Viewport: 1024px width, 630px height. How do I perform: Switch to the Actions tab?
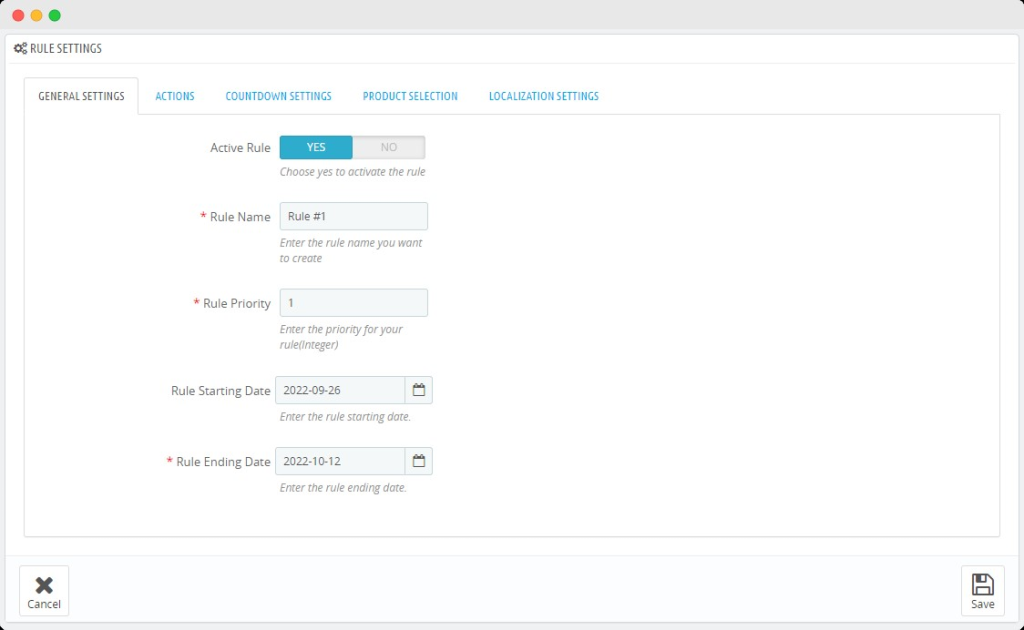click(175, 96)
